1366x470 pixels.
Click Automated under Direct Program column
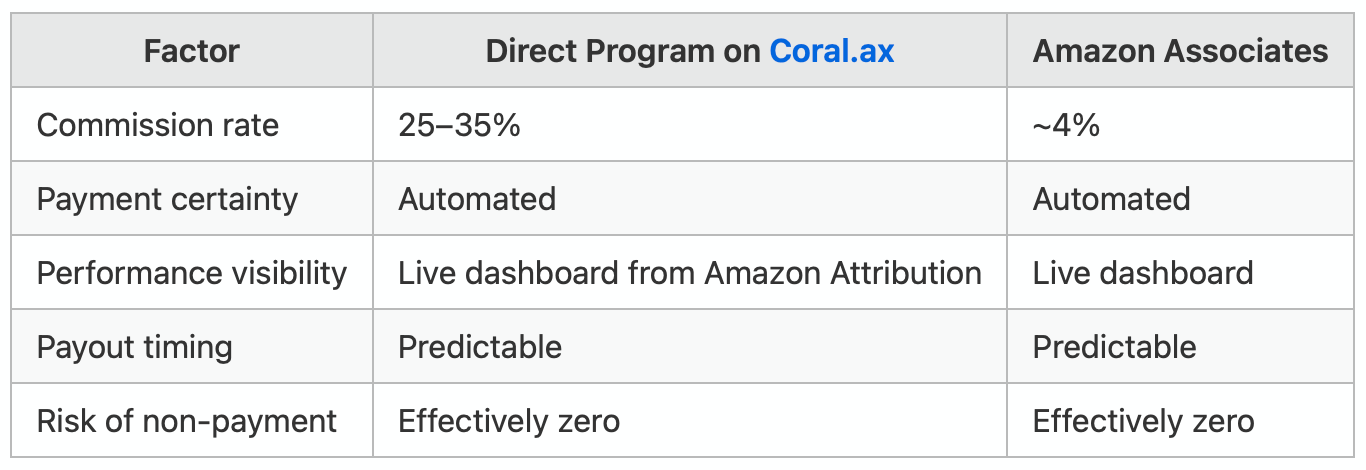tap(477, 199)
